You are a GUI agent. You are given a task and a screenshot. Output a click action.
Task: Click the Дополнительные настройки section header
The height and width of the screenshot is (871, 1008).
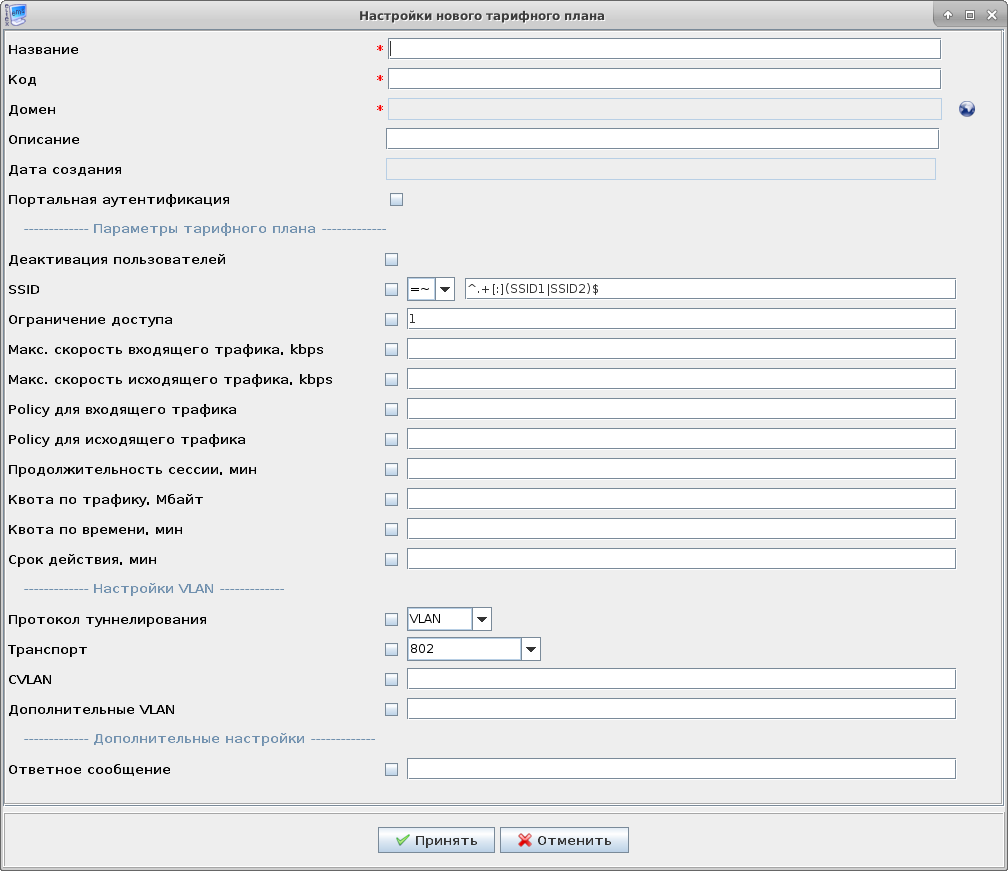tap(199, 739)
